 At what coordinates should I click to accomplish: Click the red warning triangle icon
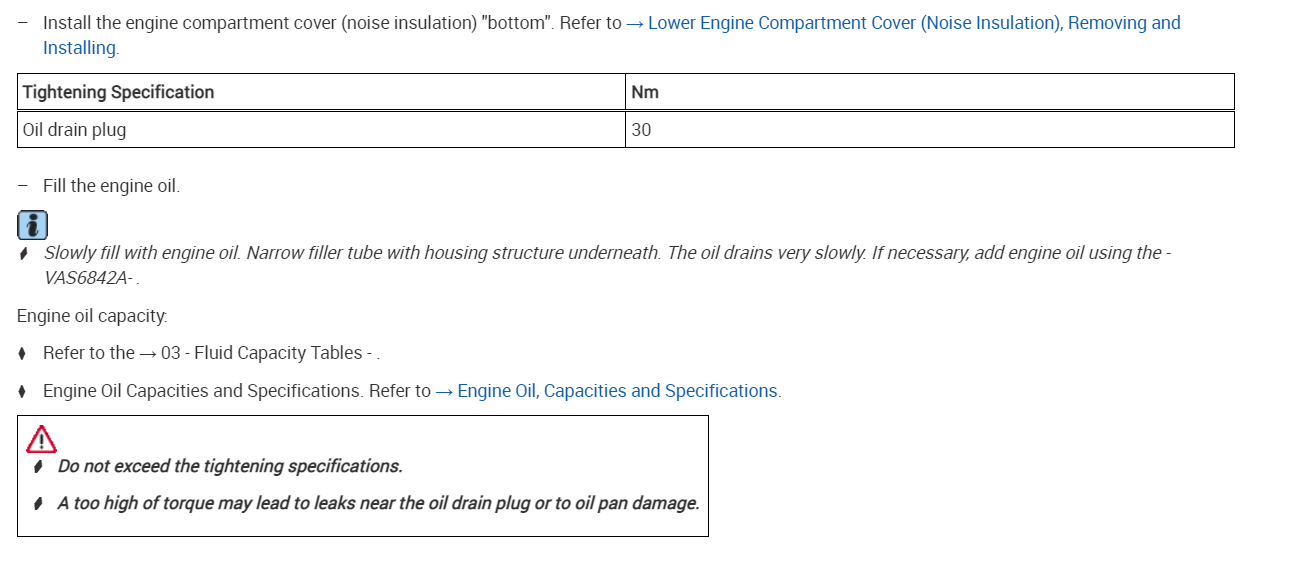[41, 439]
